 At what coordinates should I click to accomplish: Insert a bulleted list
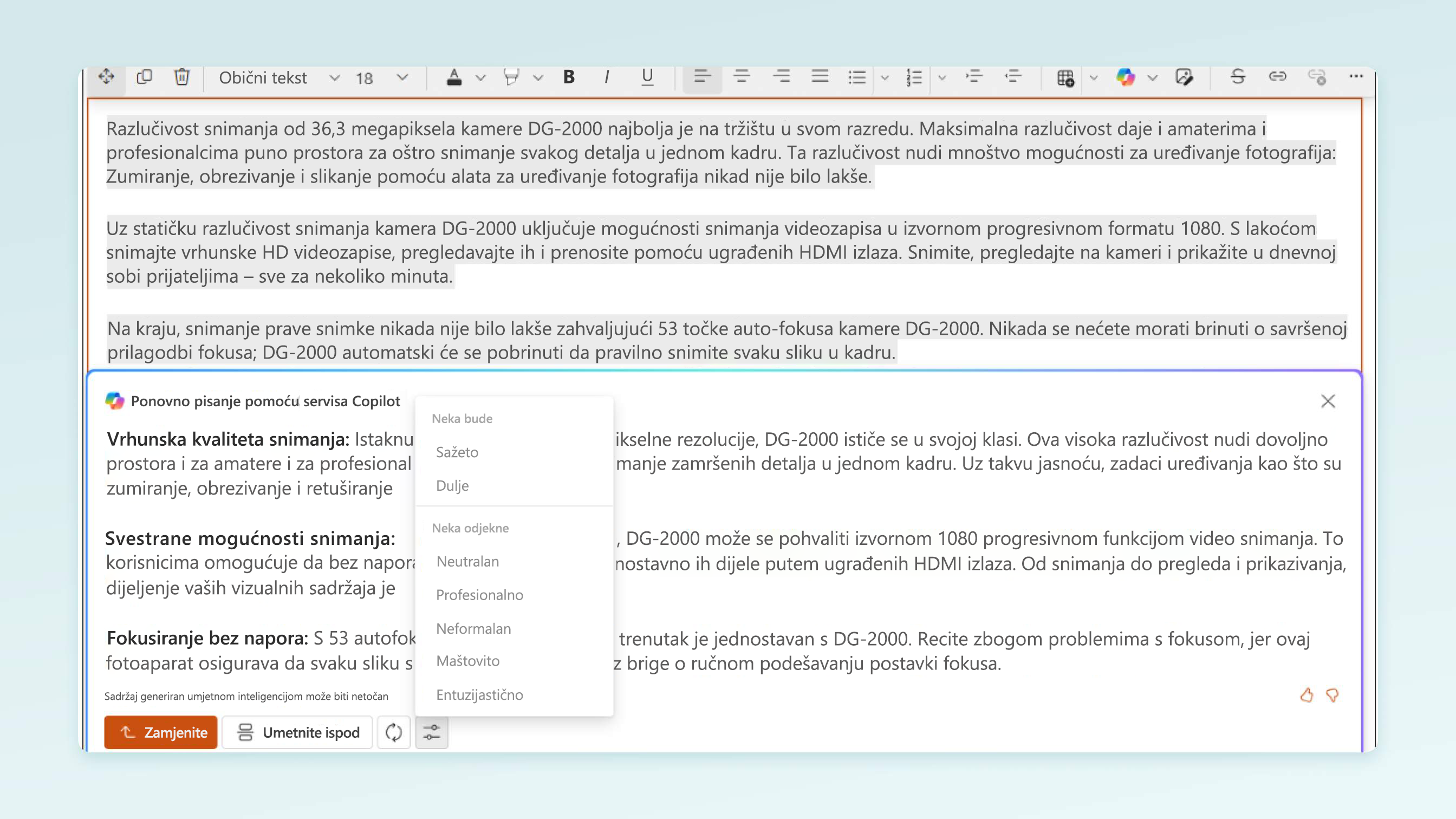tap(857, 77)
